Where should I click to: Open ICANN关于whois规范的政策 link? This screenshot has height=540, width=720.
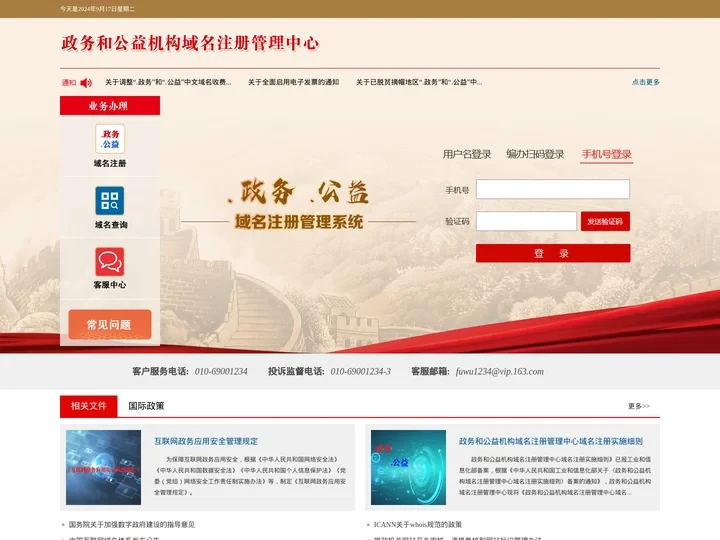417,524
